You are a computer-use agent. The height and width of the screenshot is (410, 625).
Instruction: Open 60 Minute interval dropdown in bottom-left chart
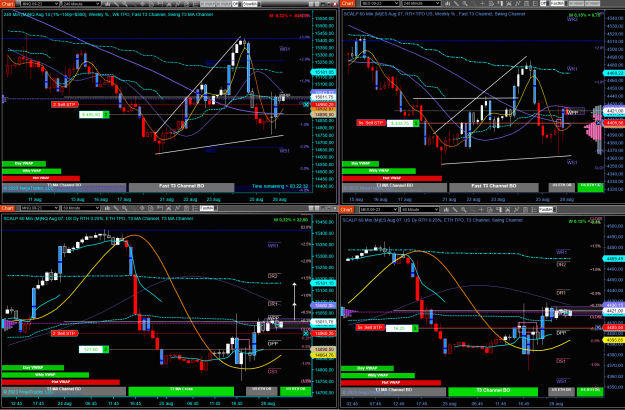click(x=81, y=208)
